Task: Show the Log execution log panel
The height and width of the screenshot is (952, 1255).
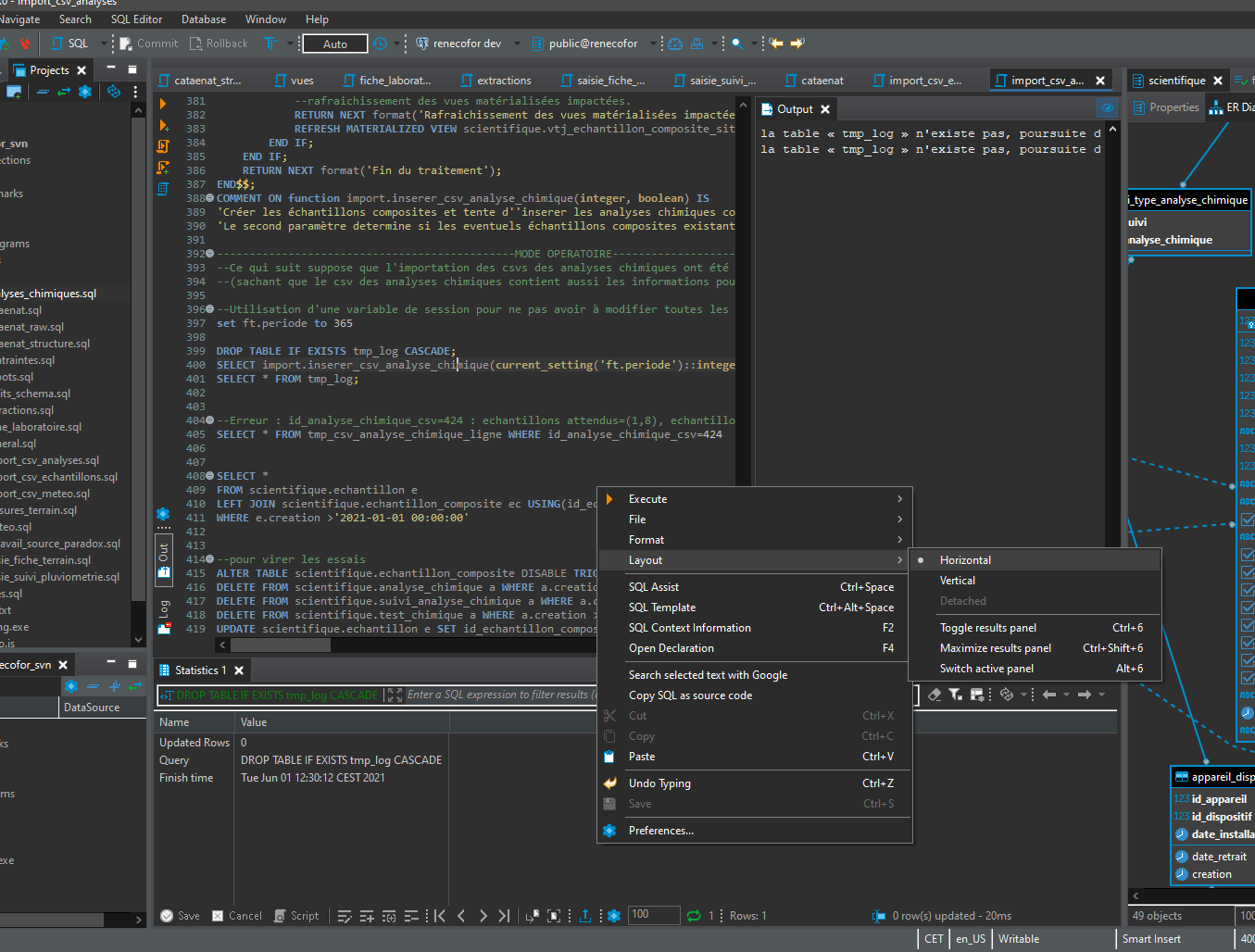Action: point(164,617)
